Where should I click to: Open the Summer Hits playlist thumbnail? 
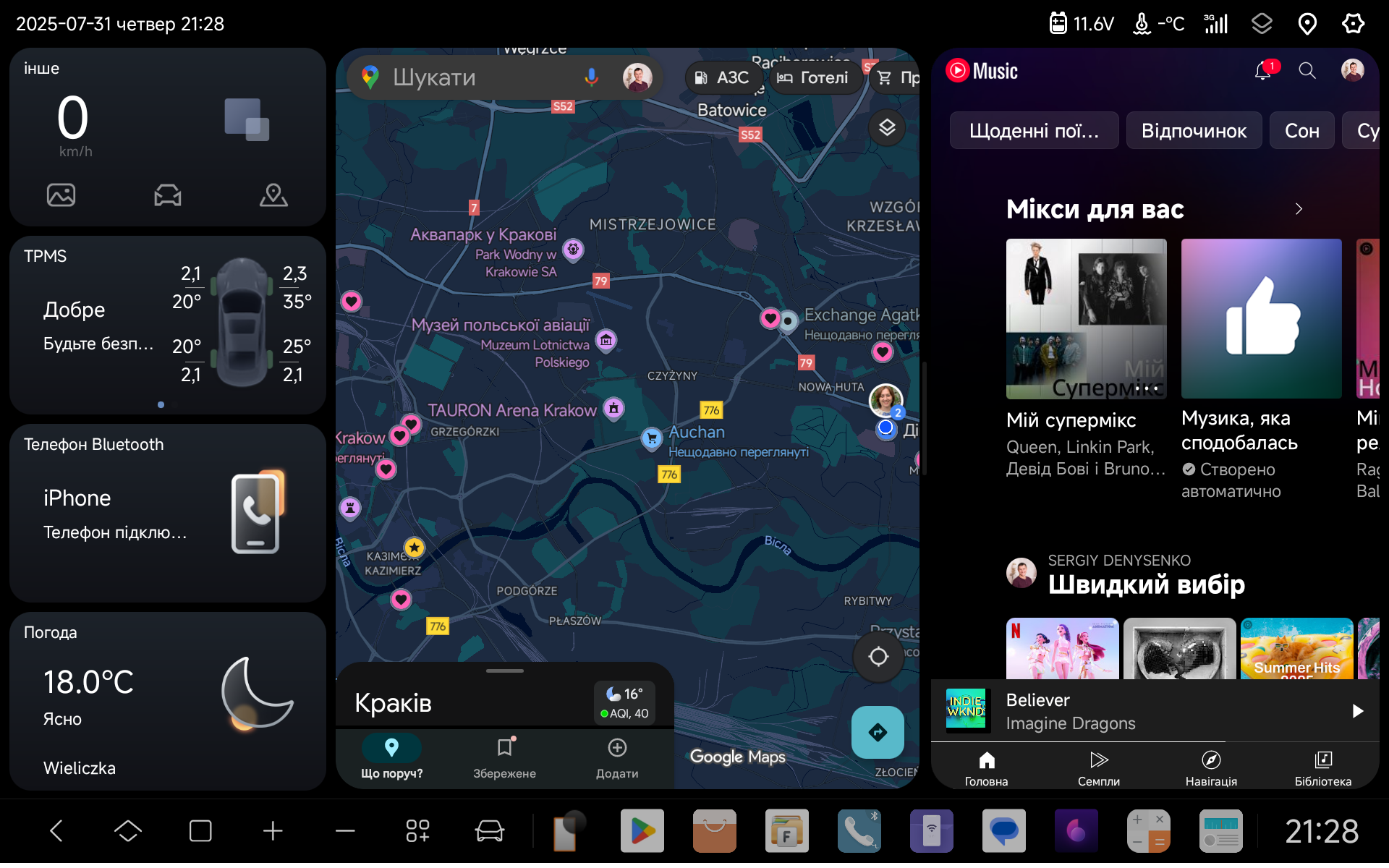[x=1296, y=648]
